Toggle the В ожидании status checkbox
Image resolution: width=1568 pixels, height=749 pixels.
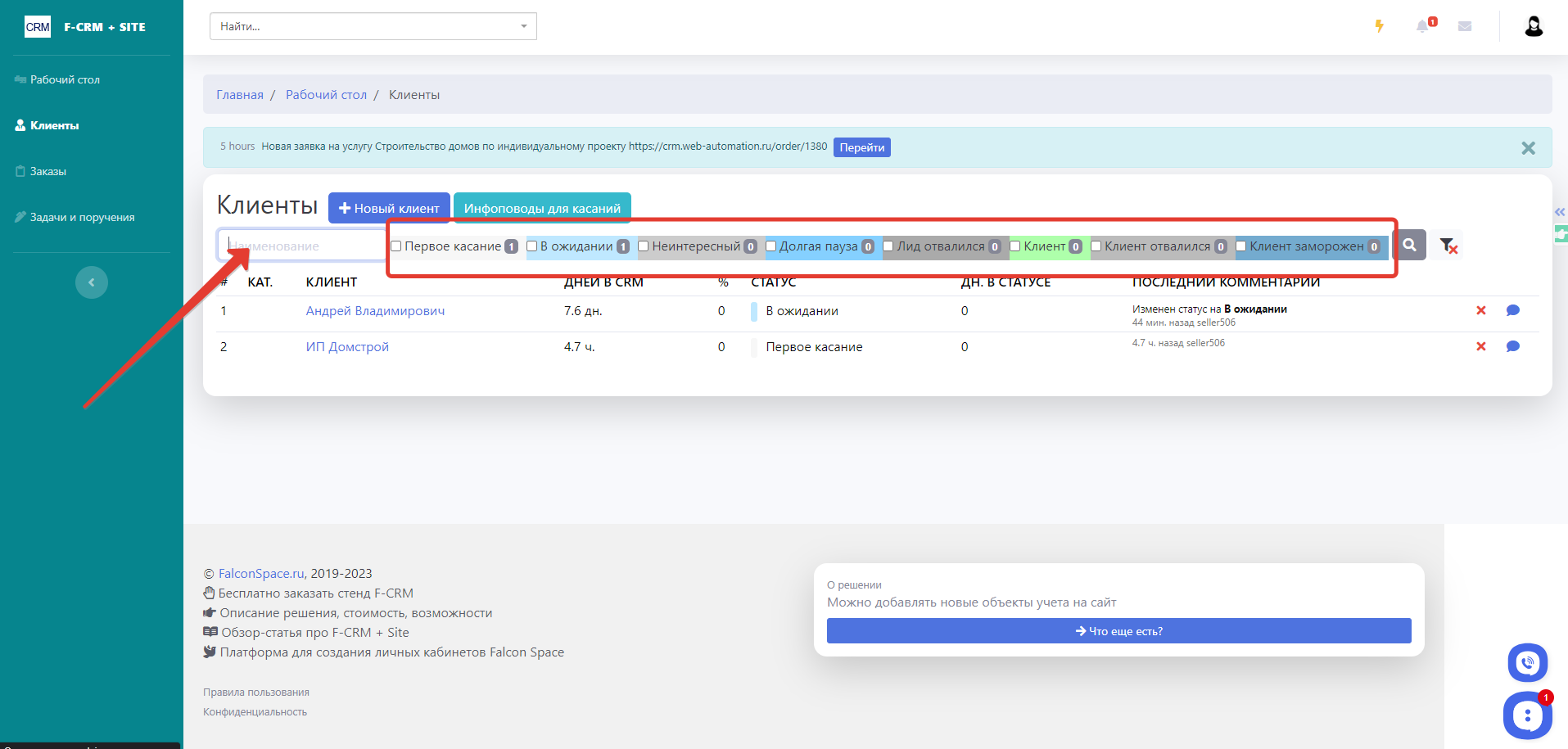click(532, 246)
